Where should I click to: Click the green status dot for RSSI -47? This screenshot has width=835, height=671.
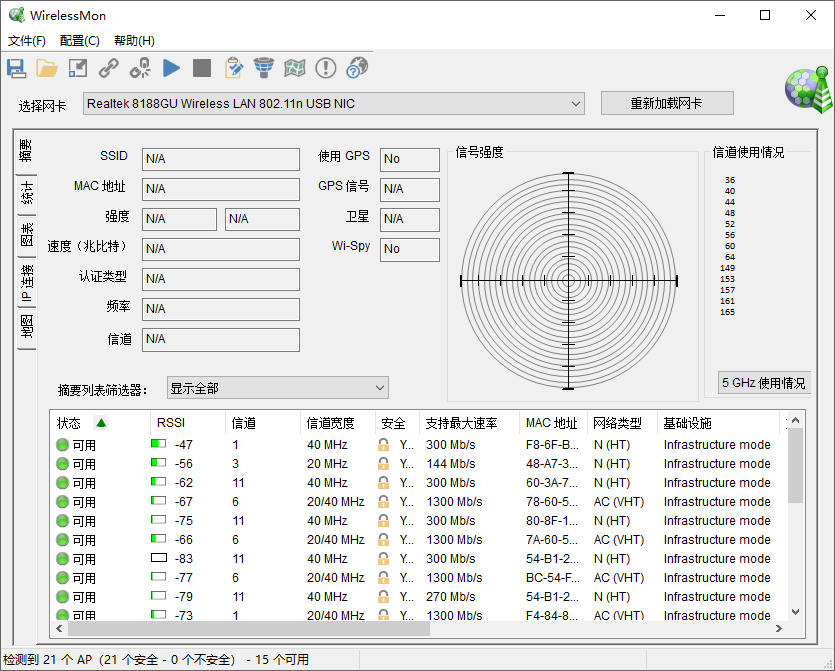(x=62, y=444)
